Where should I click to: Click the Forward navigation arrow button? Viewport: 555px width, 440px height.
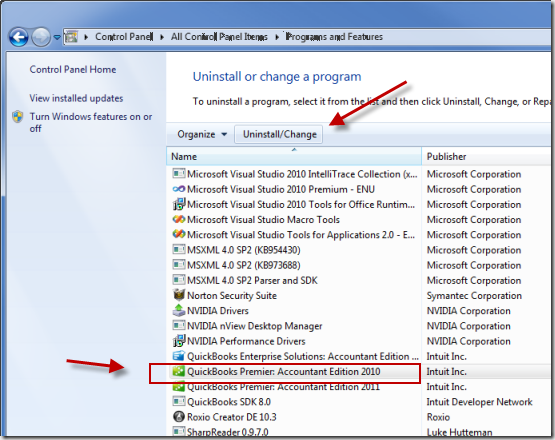41,37
